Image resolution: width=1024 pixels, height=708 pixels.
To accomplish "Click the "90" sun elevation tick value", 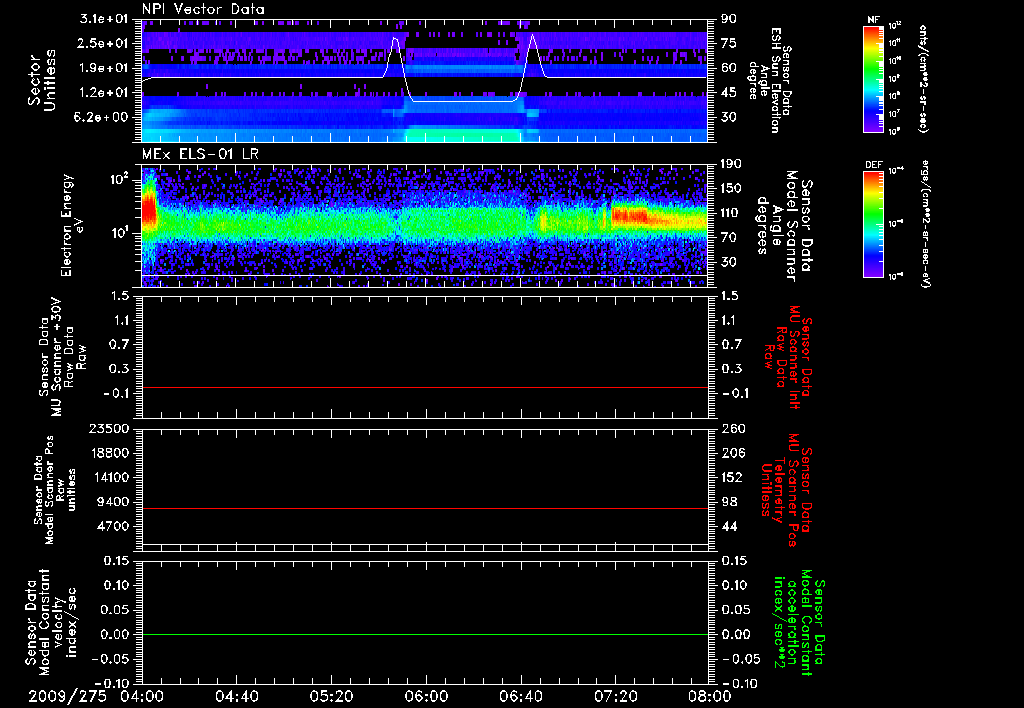I will (x=729, y=19).
